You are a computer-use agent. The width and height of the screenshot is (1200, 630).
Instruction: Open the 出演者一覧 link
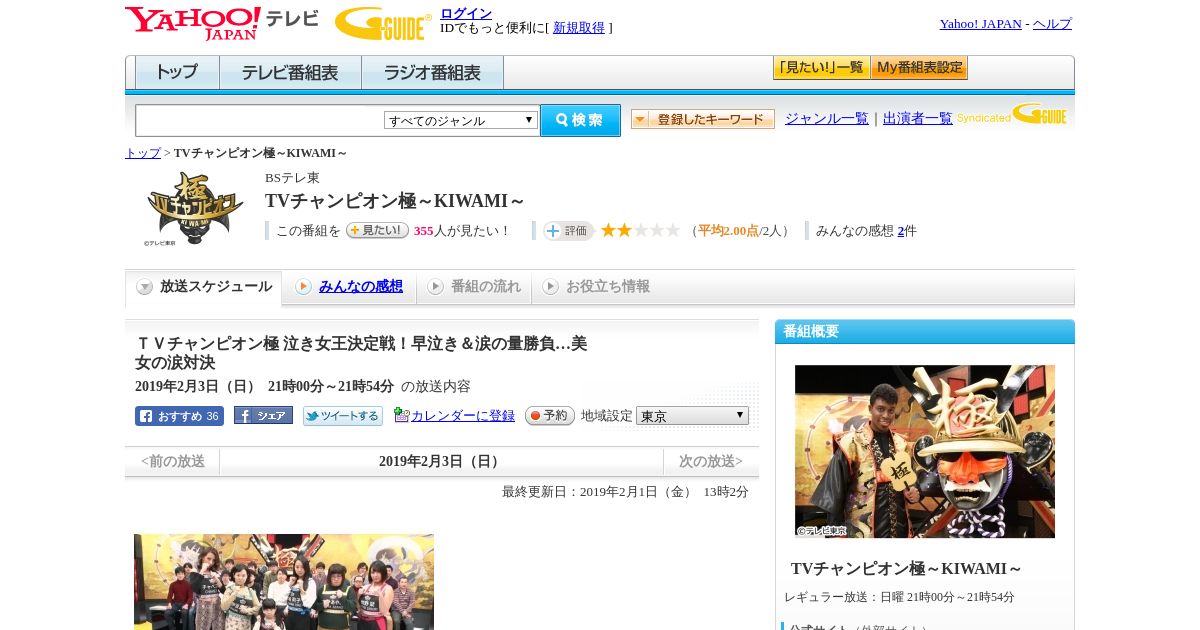[918, 118]
